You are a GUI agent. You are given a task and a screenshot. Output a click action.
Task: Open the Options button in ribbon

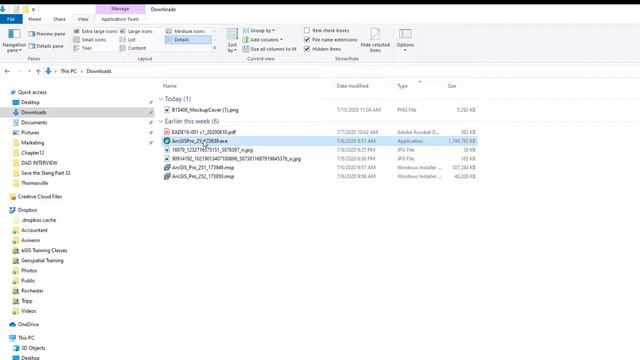(x=405, y=40)
